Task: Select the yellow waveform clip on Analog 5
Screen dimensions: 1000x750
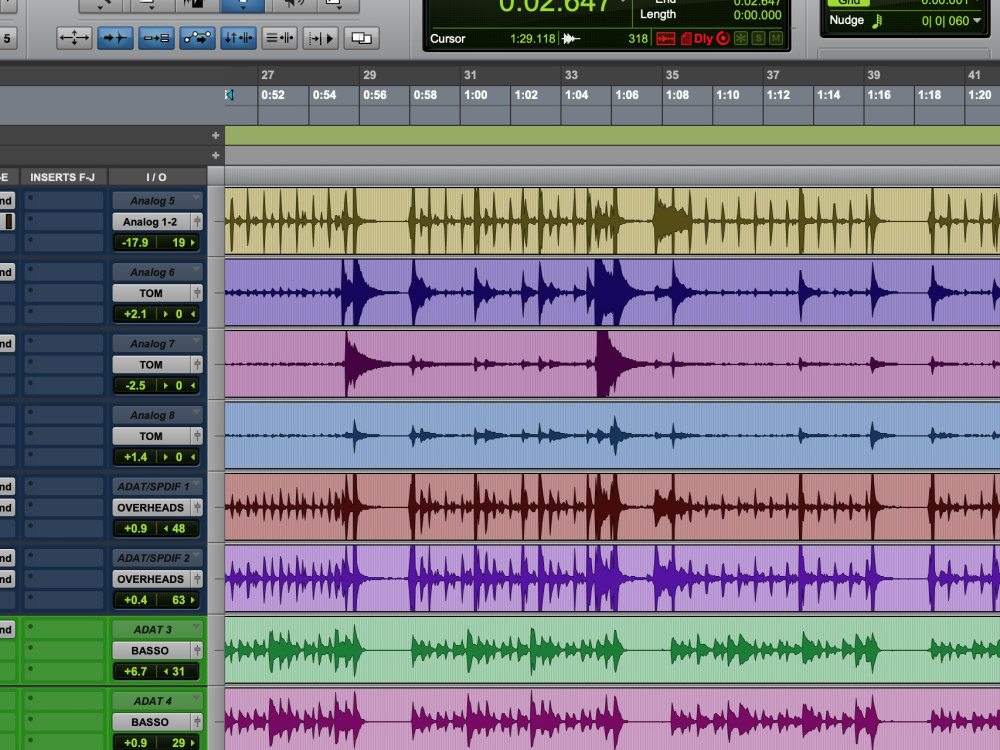Action: [x=612, y=221]
